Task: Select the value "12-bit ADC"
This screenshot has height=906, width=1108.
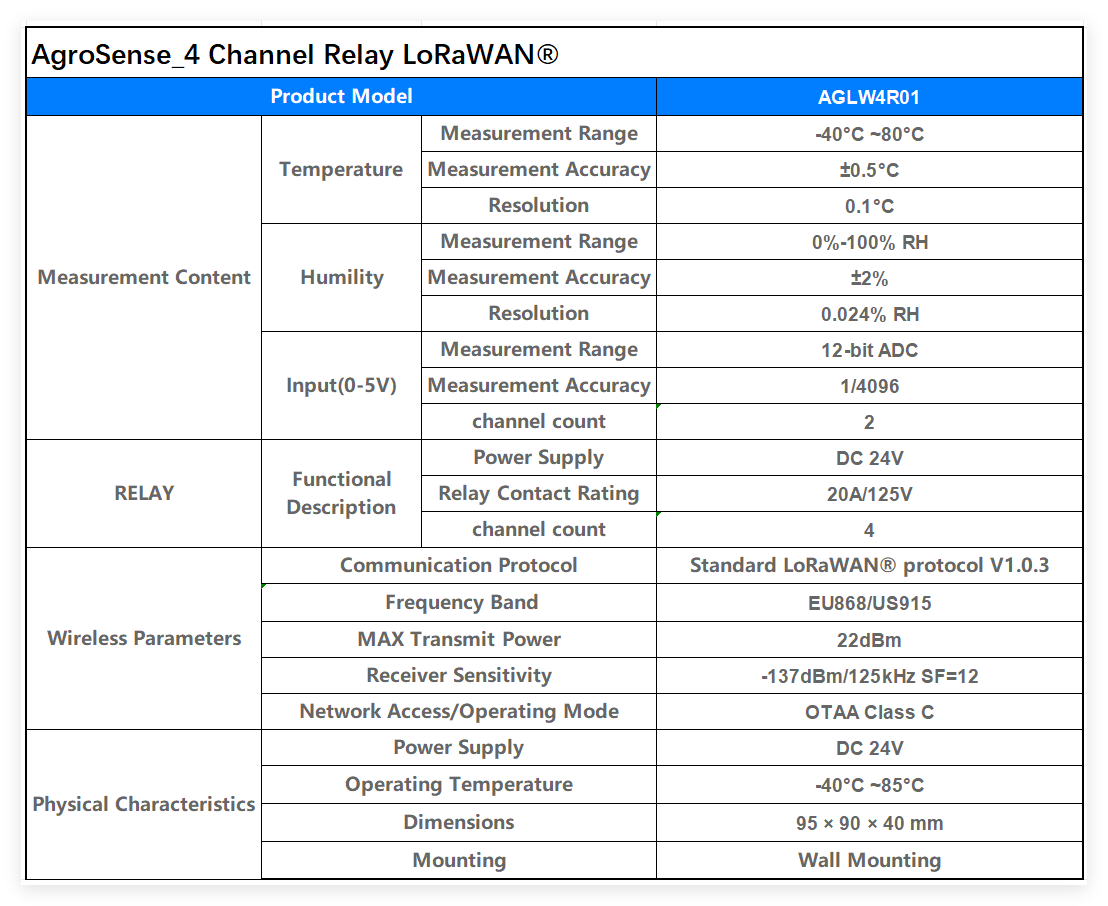Action: coord(869,351)
